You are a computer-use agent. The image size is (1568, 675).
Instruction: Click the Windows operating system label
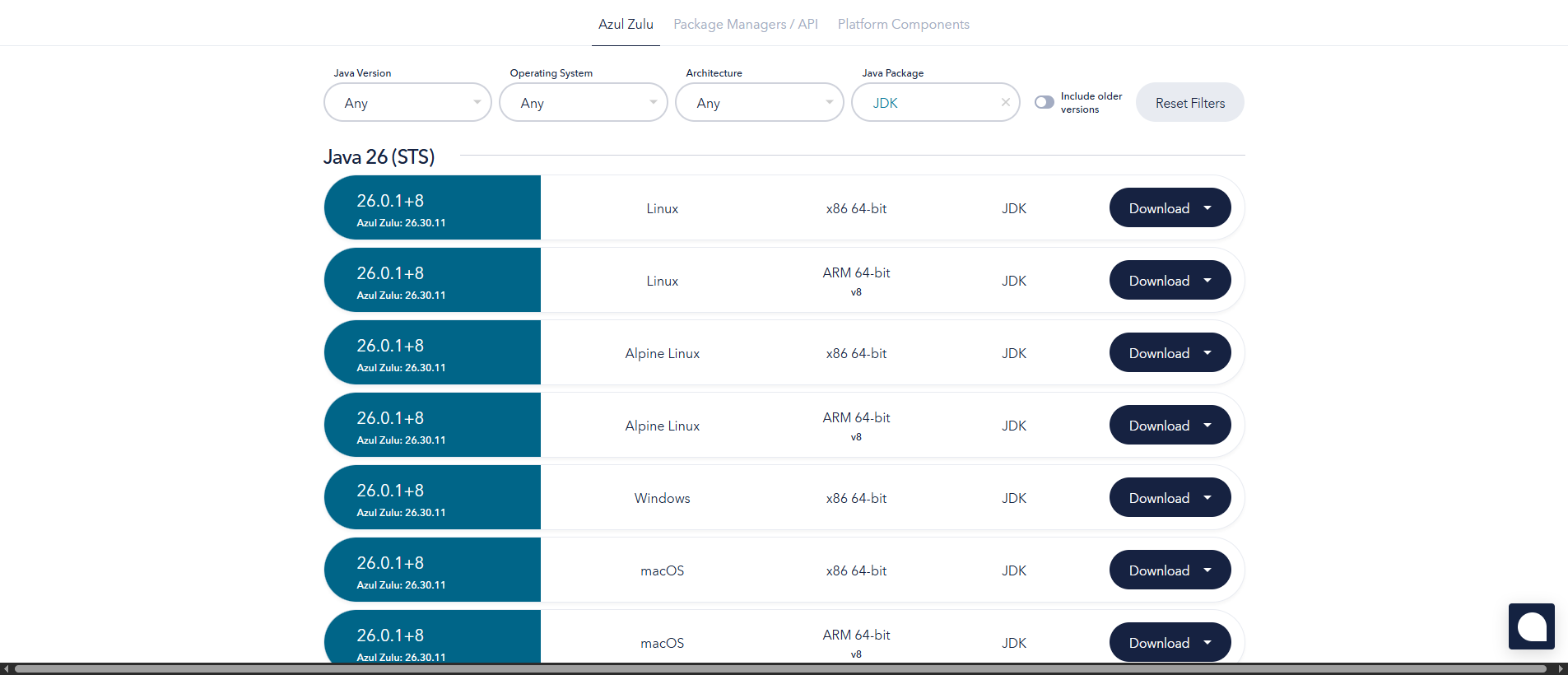coord(663,498)
